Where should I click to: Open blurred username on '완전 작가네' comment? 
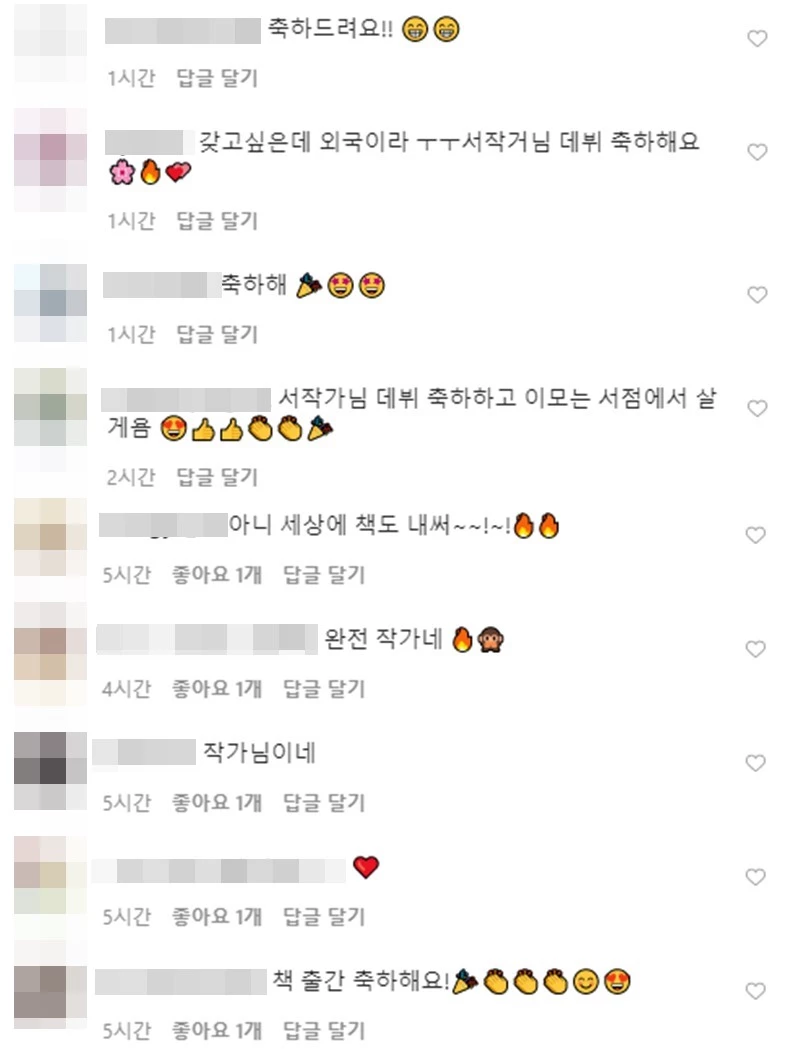tap(207, 639)
